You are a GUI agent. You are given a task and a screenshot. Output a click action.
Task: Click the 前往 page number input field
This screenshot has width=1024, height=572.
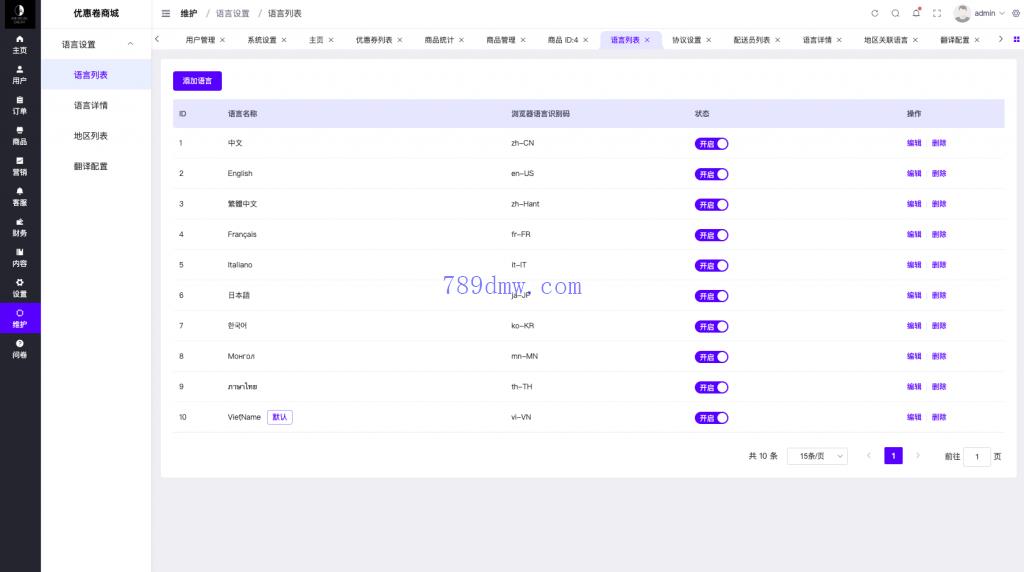pyautogui.click(x=977, y=456)
